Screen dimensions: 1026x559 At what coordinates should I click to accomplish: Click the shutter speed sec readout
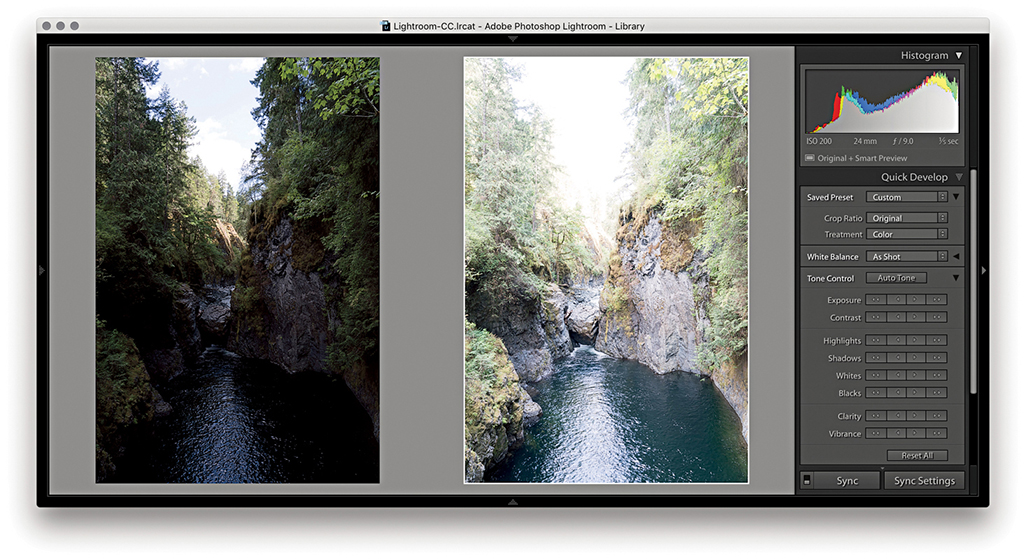point(948,141)
